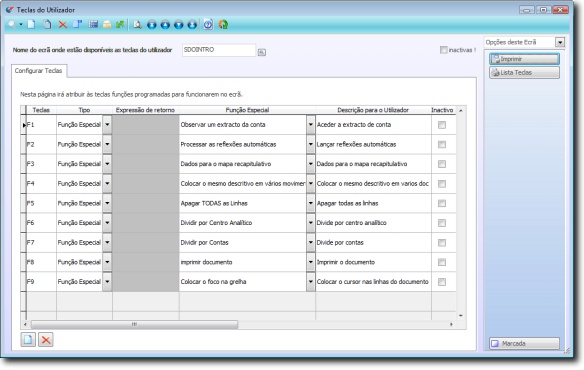Select 'Colocar o foco na grelha' cell
Viewport: 584px width, 370px height.
tap(242, 282)
